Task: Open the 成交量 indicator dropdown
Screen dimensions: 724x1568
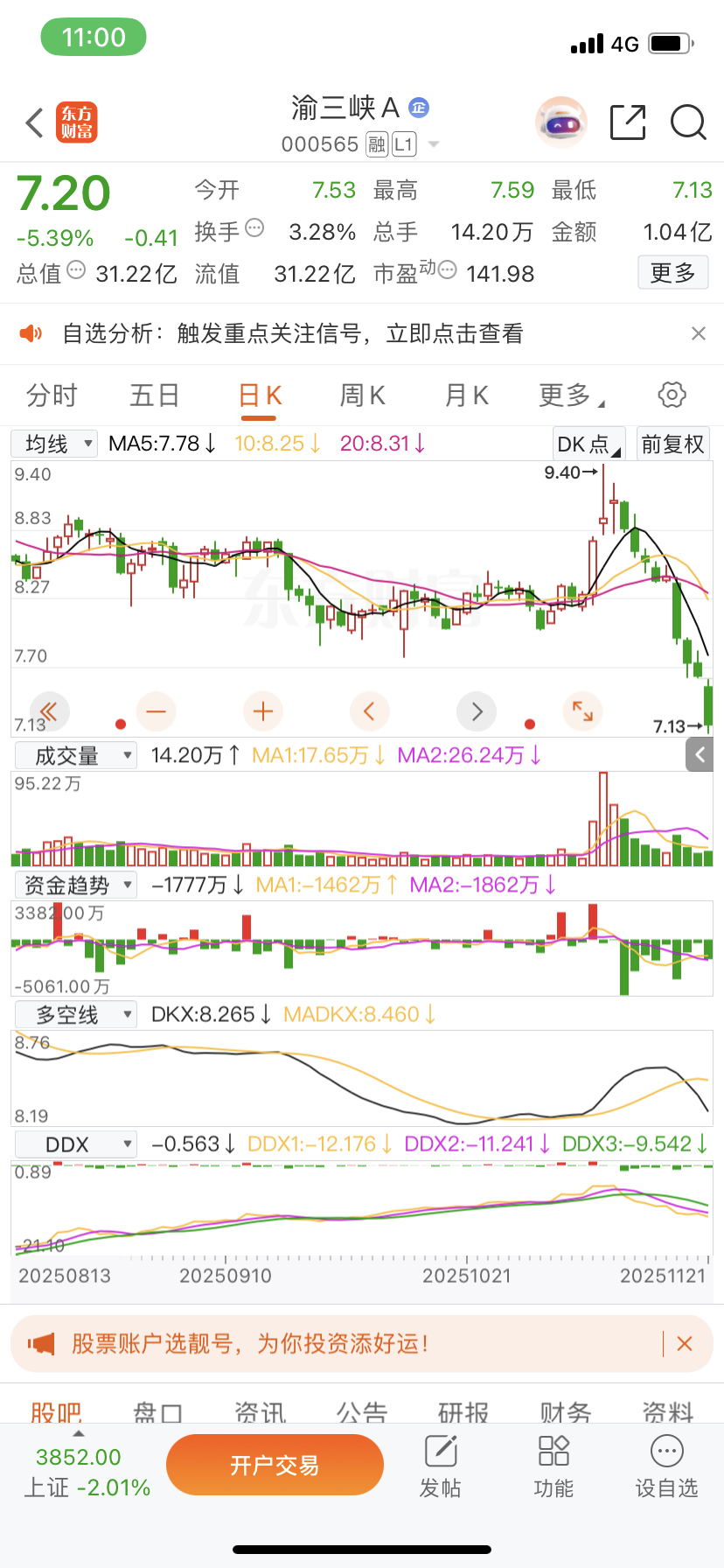Action: point(76,755)
